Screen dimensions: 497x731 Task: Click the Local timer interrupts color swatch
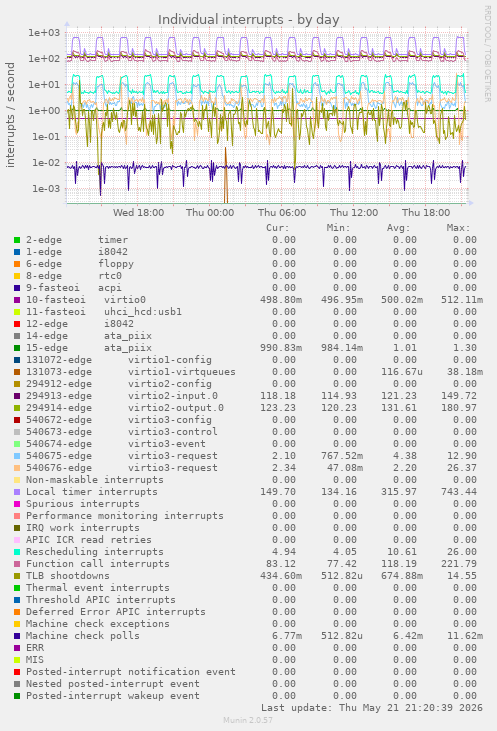click(x=17, y=492)
